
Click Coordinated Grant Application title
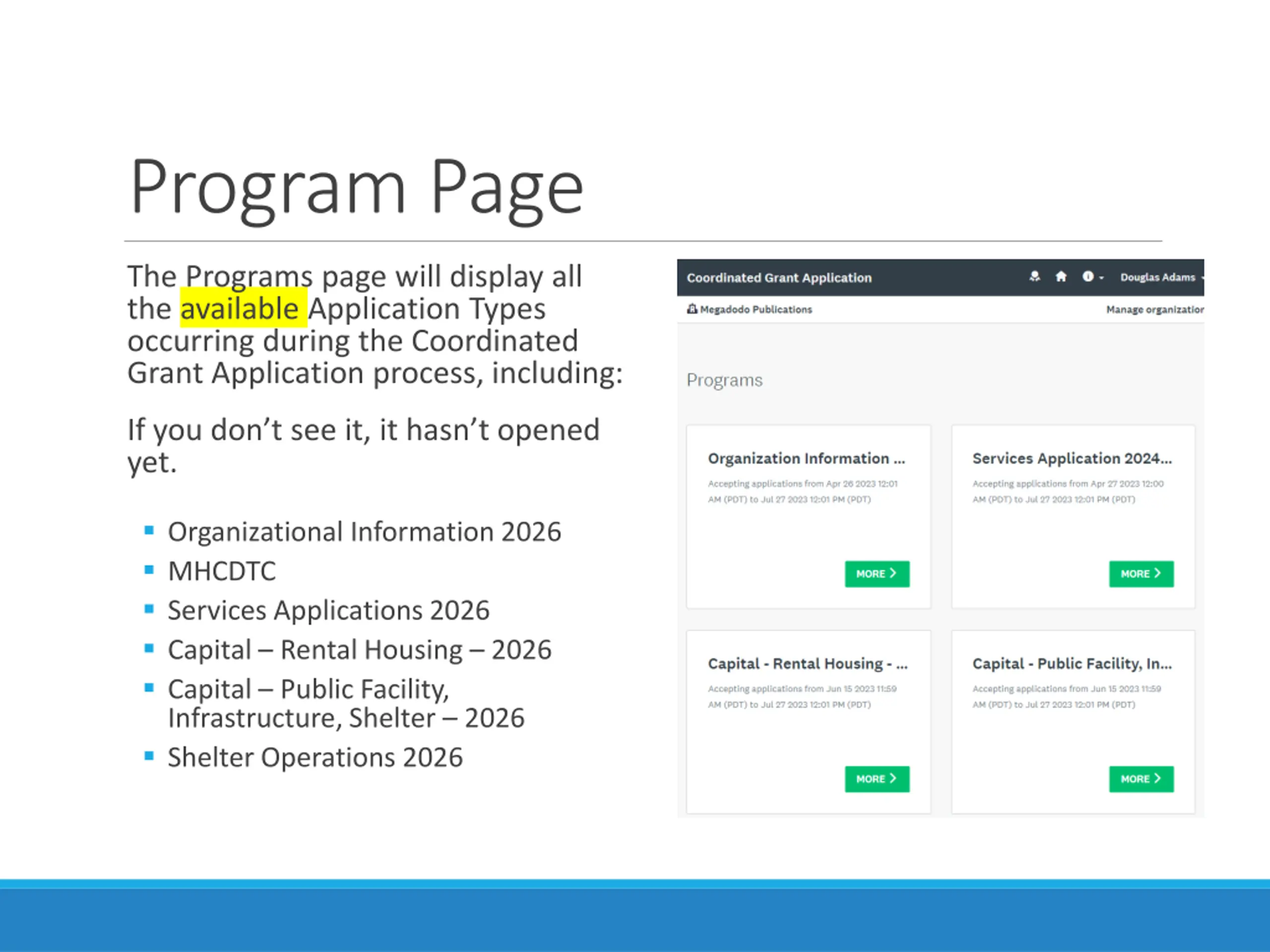779,278
